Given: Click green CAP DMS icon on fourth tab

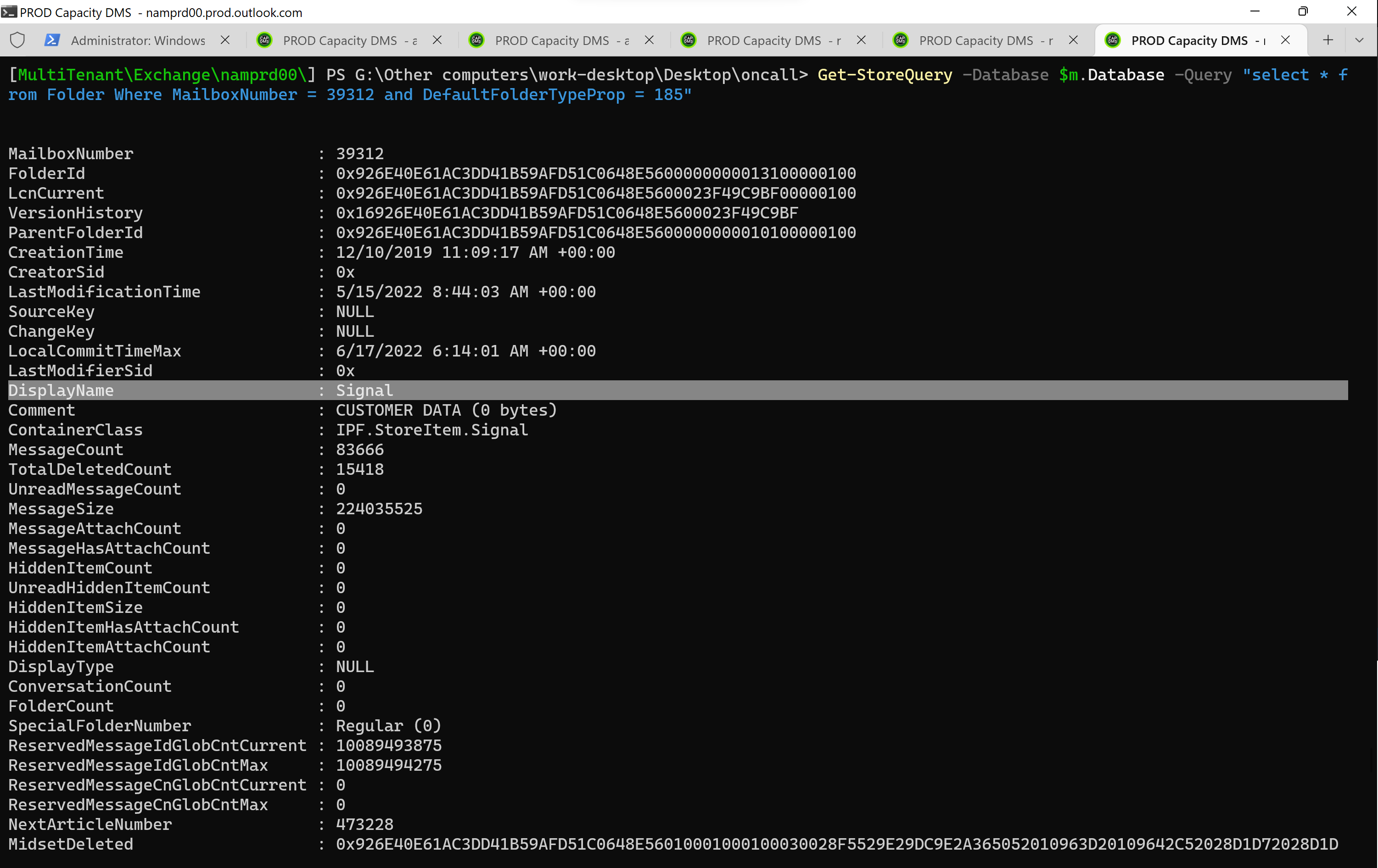Looking at the screenshot, I should 689,40.
